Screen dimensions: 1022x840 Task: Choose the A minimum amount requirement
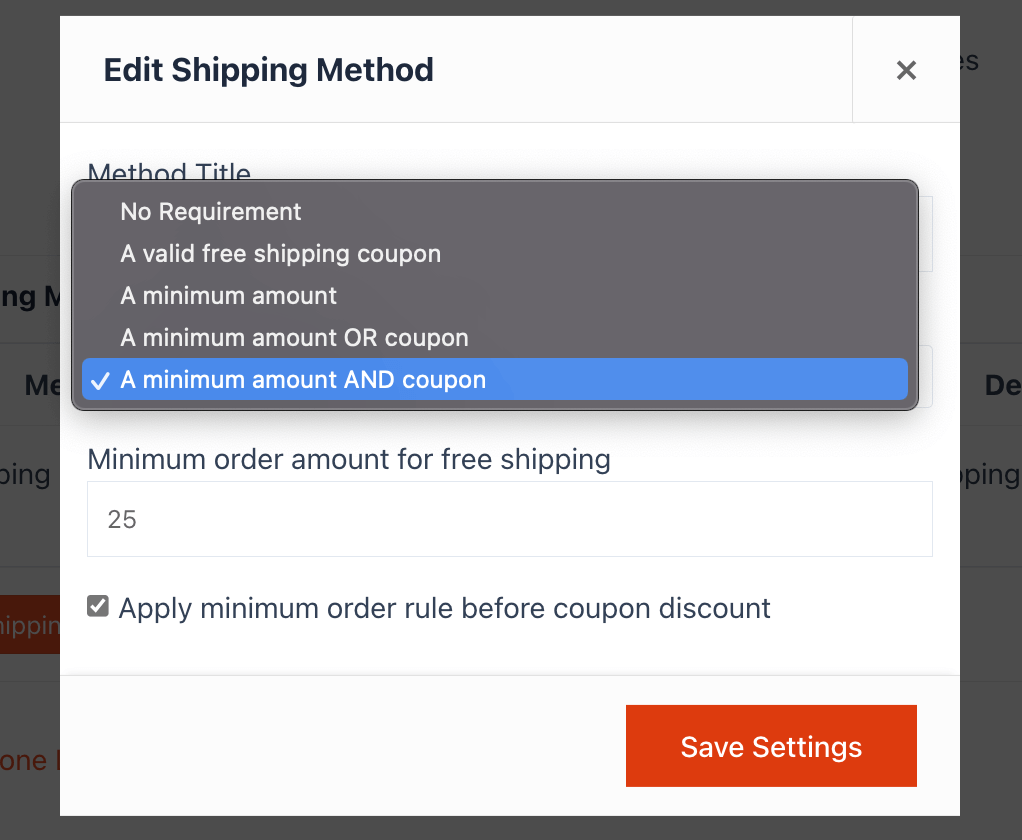(x=228, y=296)
